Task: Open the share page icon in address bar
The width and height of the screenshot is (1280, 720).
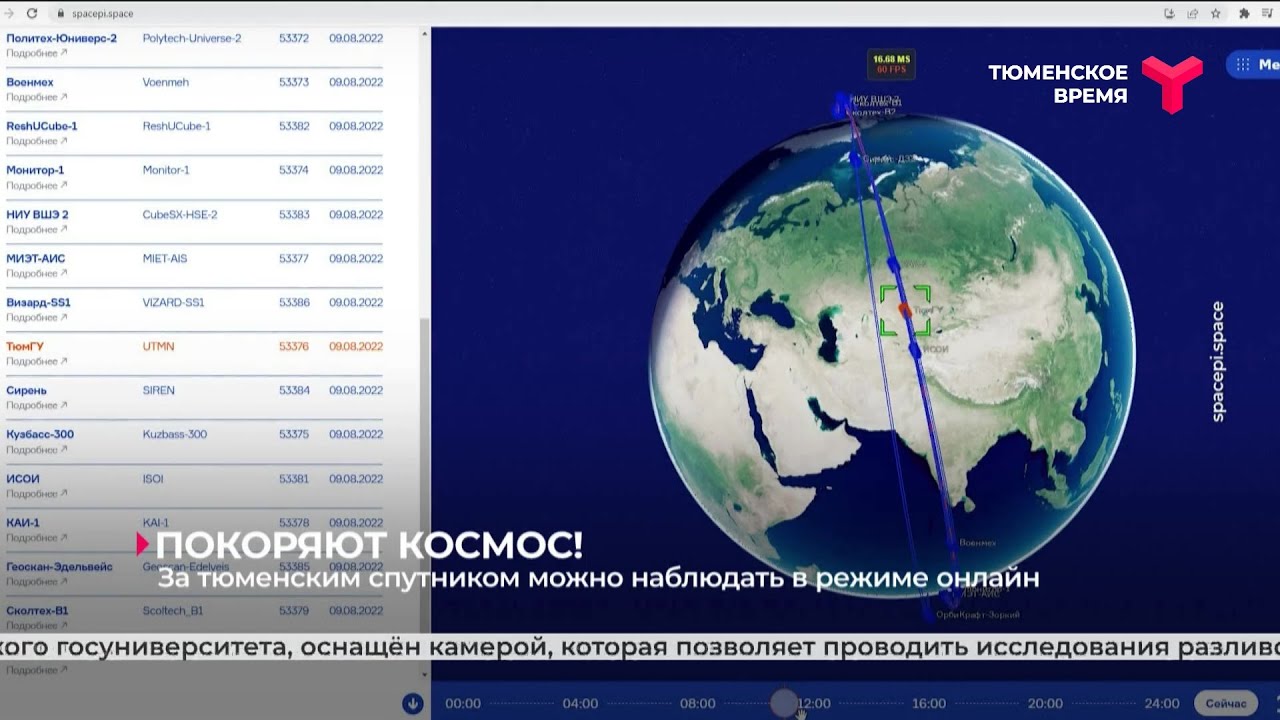Action: pos(1193,14)
